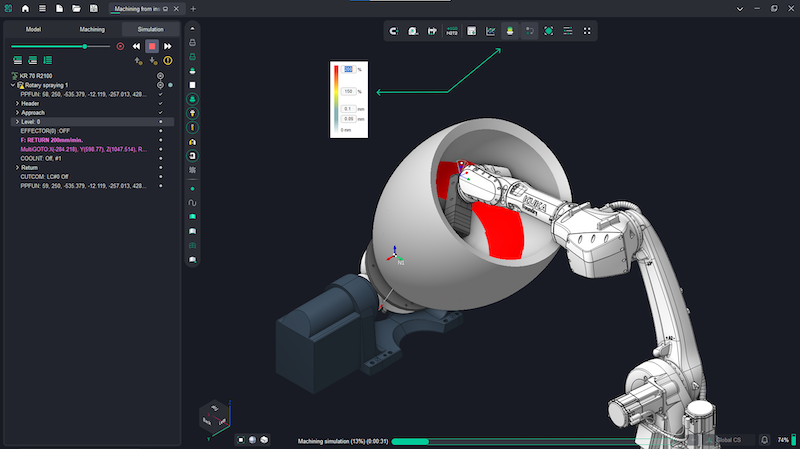This screenshot has height=449, width=800.
Task: Toggle the checkmark next to Header
Action: [x=161, y=103]
